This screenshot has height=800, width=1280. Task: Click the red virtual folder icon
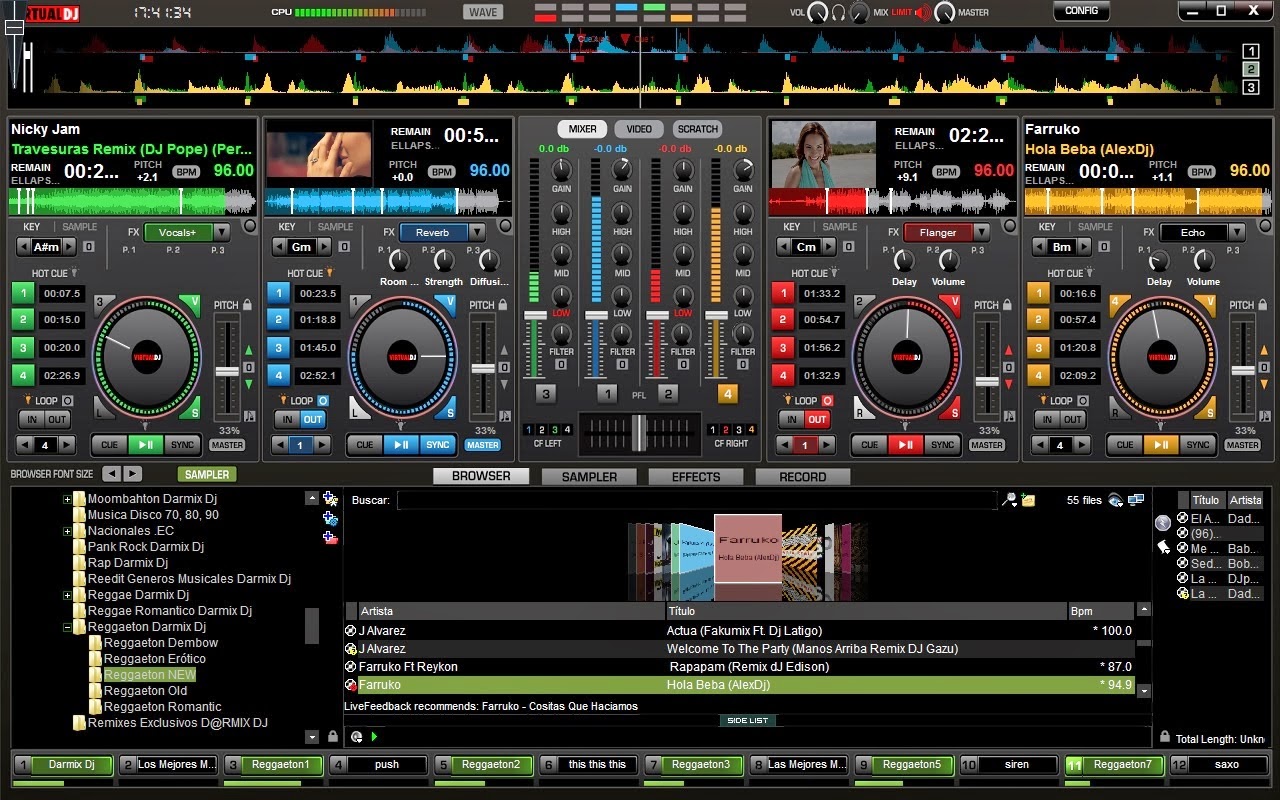[x=330, y=537]
